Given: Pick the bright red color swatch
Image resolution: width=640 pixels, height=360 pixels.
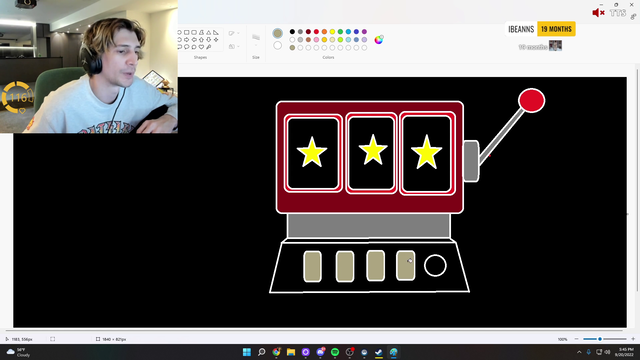Looking at the screenshot, I should click(316, 31).
